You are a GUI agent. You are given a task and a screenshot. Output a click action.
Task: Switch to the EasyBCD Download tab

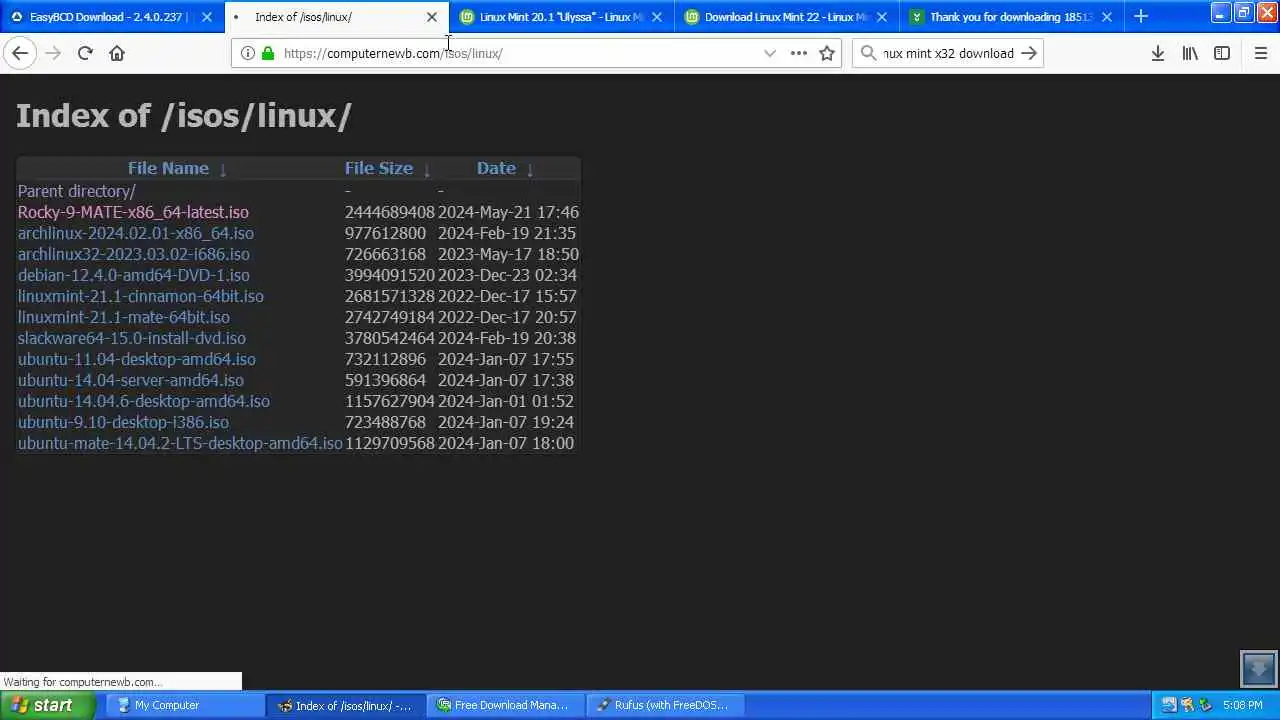tap(112, 17)
